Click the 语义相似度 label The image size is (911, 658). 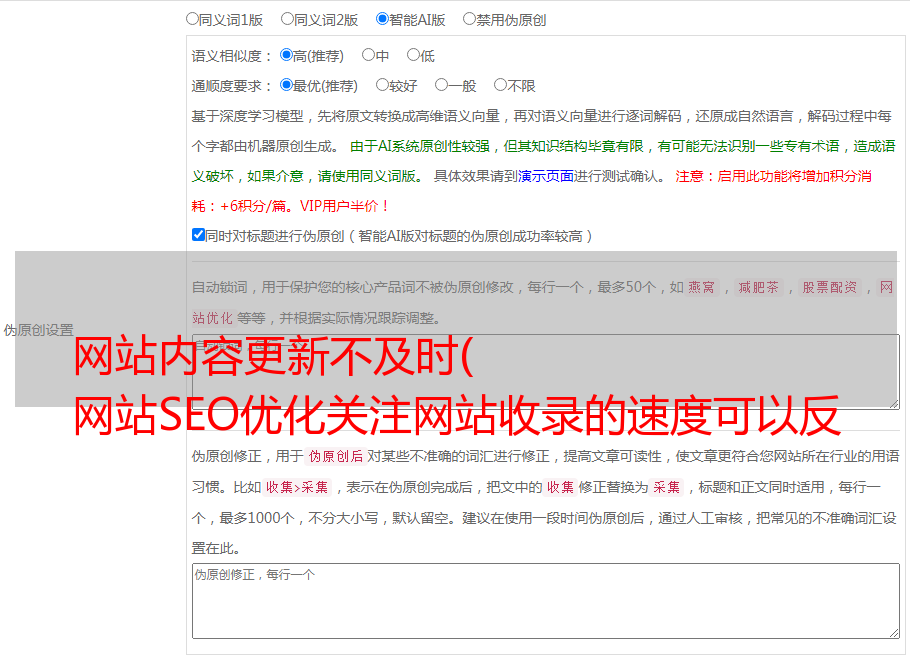tap(231, 56)
